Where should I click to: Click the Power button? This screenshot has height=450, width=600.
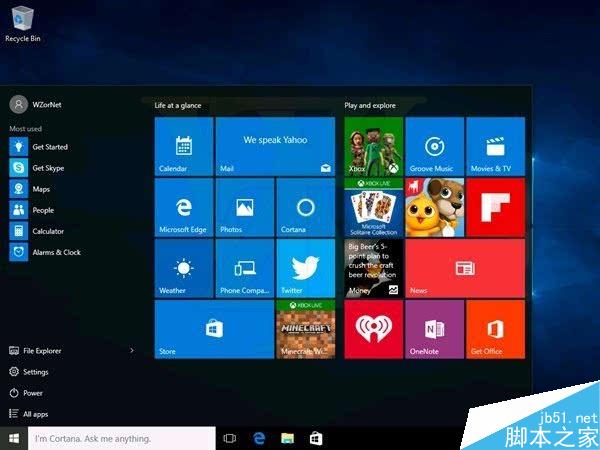(33, 393)
